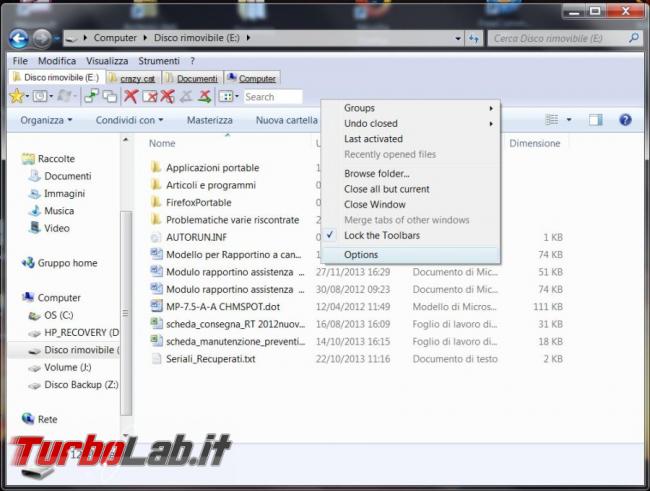
Task: Open the address bar history dropdown arrow
Action: point(458,39)
